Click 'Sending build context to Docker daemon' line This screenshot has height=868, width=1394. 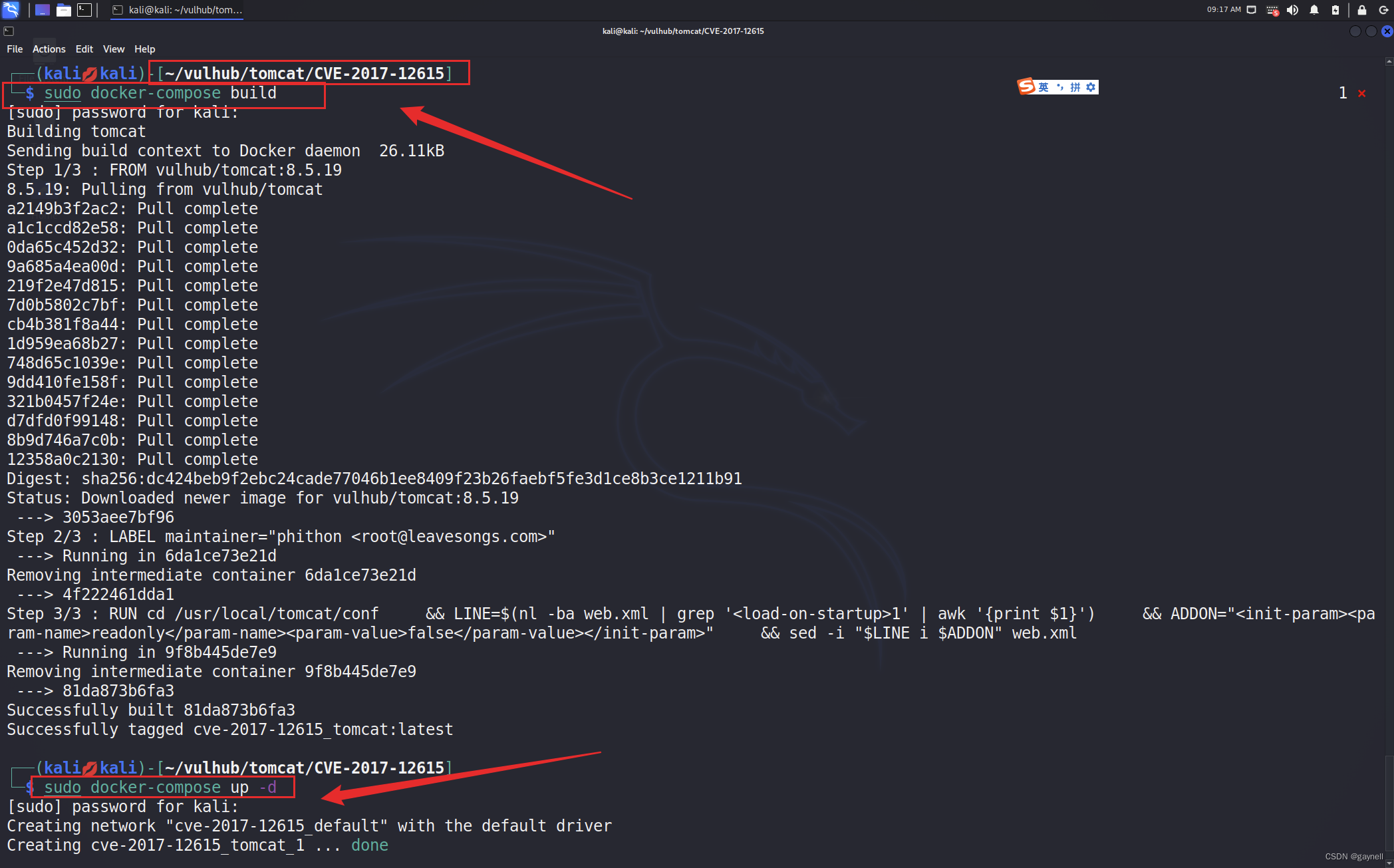tap(225, 151)
